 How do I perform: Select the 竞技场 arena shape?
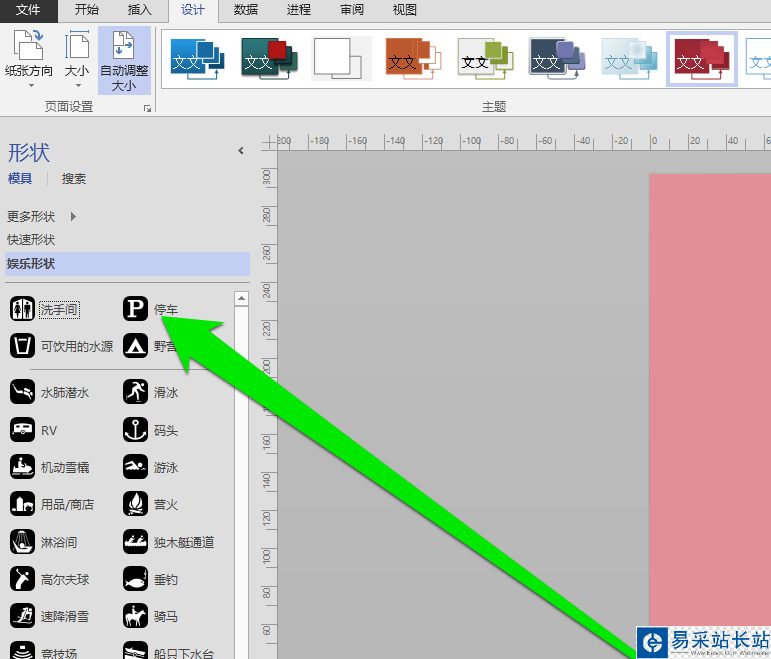[x=43, y=652]
